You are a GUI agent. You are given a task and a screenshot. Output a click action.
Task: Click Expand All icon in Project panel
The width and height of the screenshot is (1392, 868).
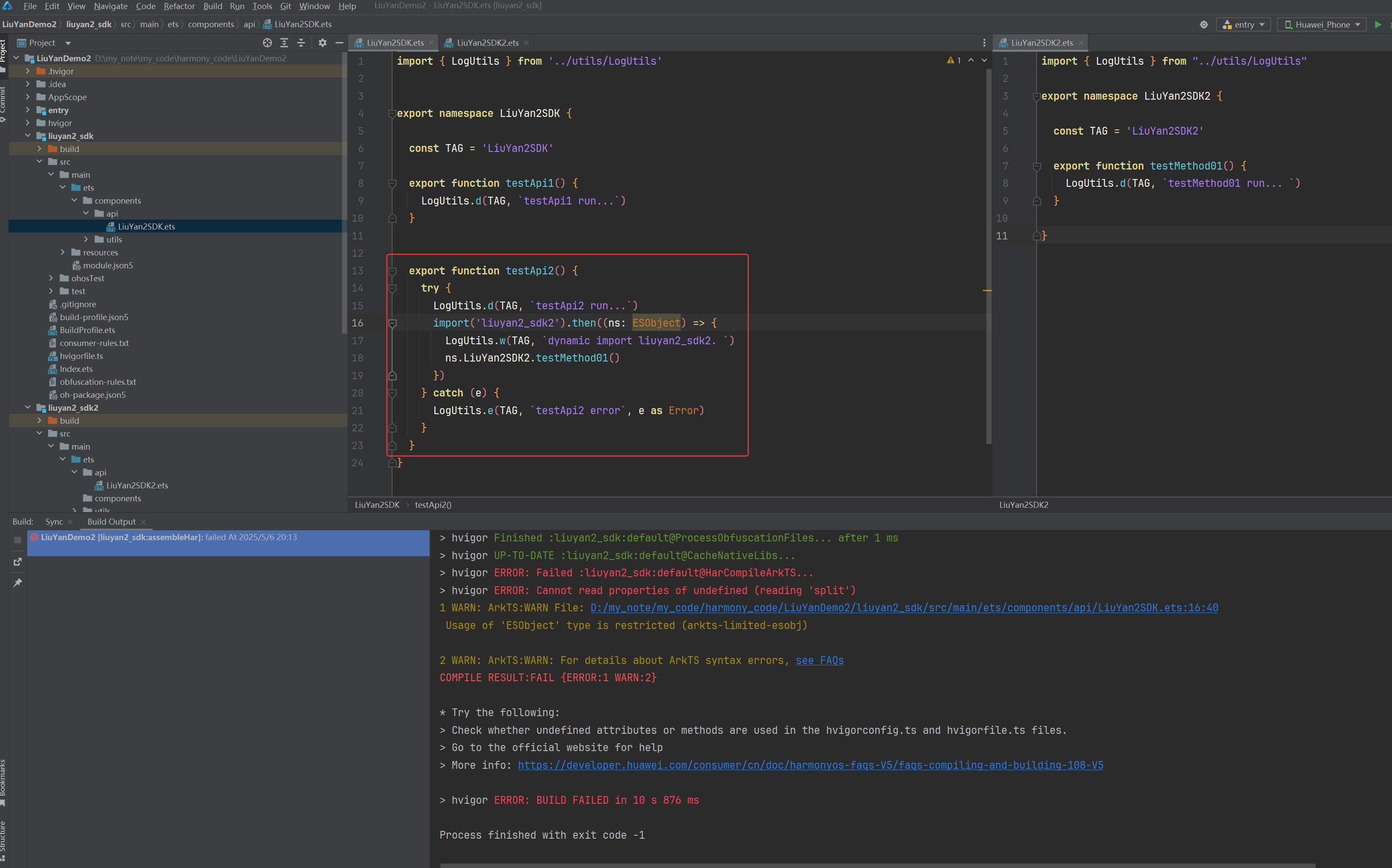[284, 43]
